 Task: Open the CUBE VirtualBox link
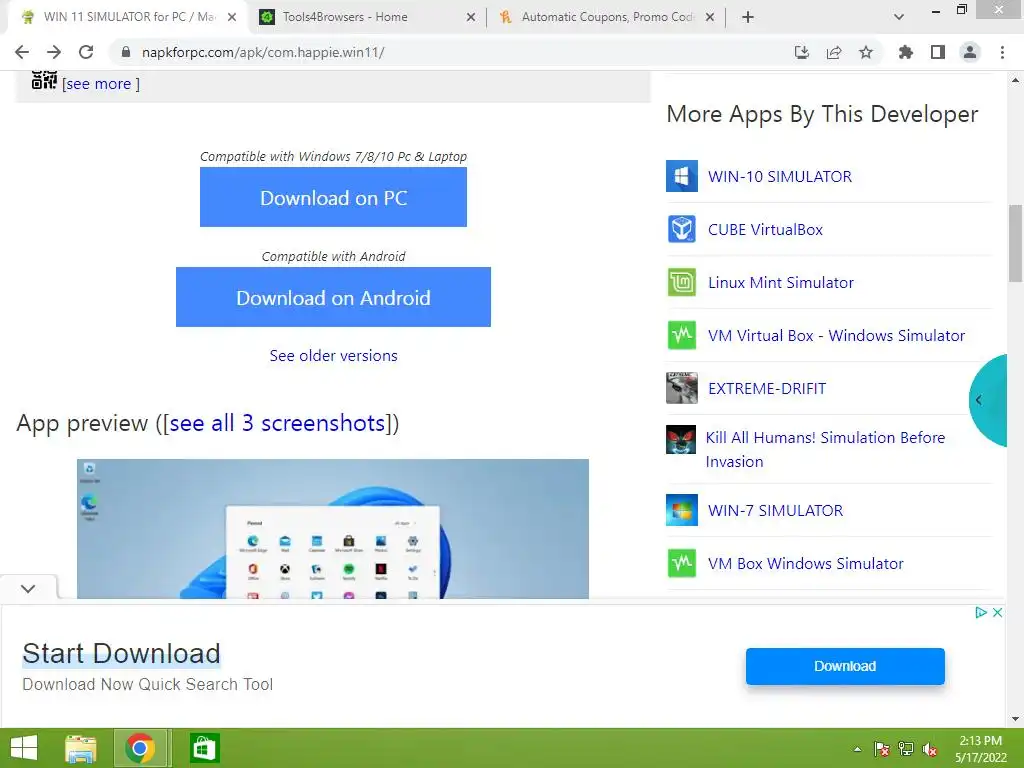coord(765,229)
